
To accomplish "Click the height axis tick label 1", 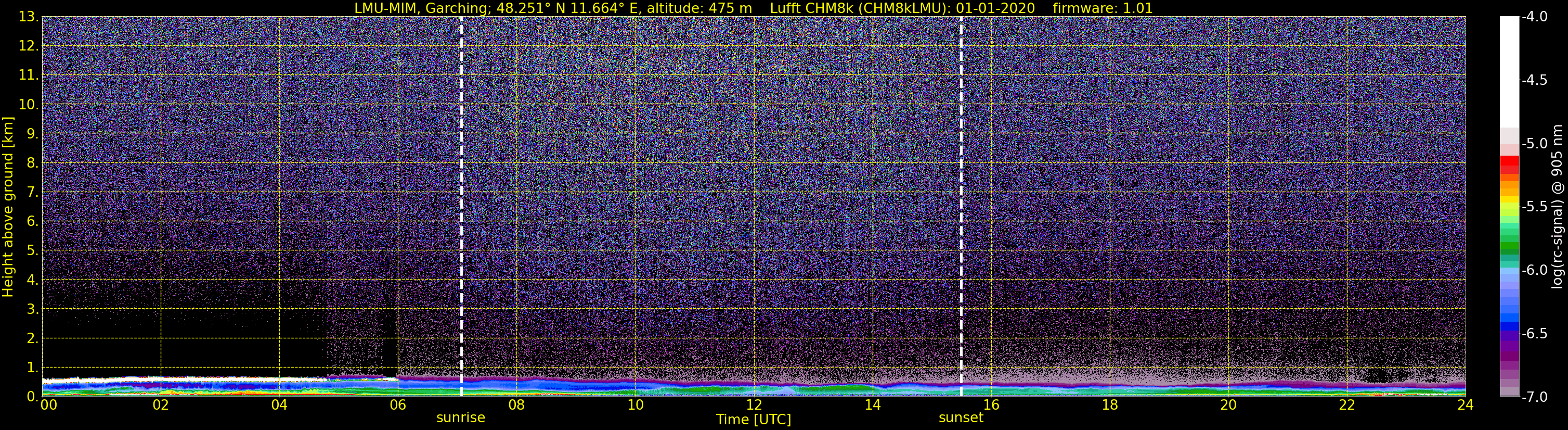I will (x=32, y=368).
